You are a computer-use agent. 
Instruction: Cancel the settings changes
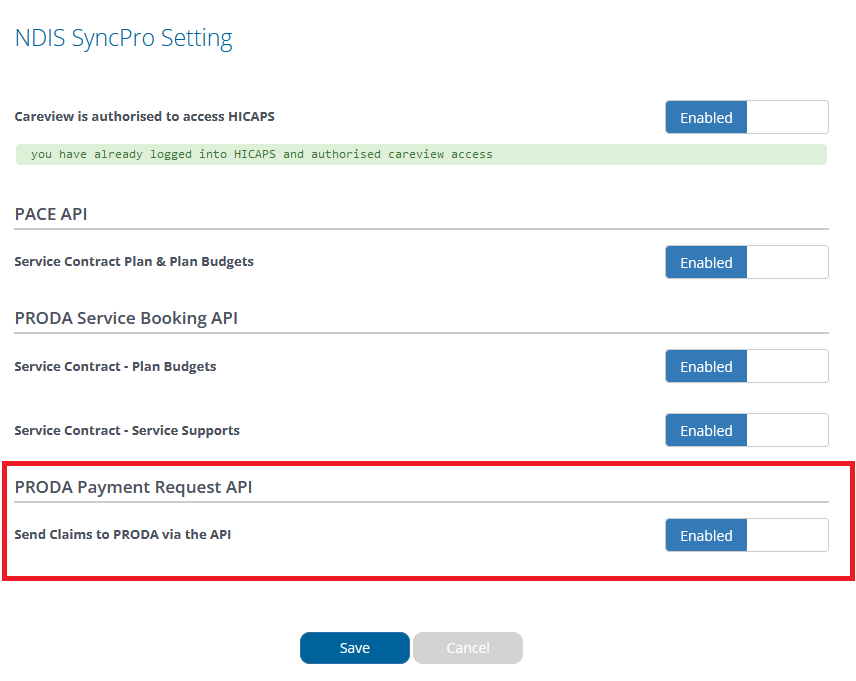tap(468, 648)
